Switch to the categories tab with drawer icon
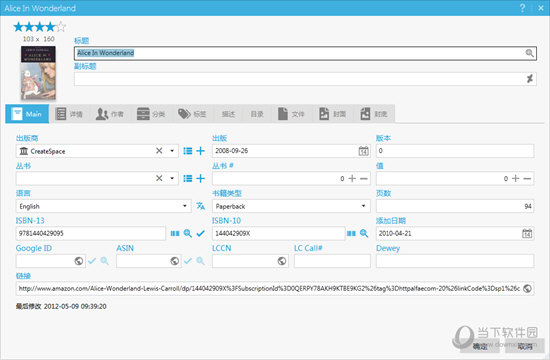 (151, 114)
